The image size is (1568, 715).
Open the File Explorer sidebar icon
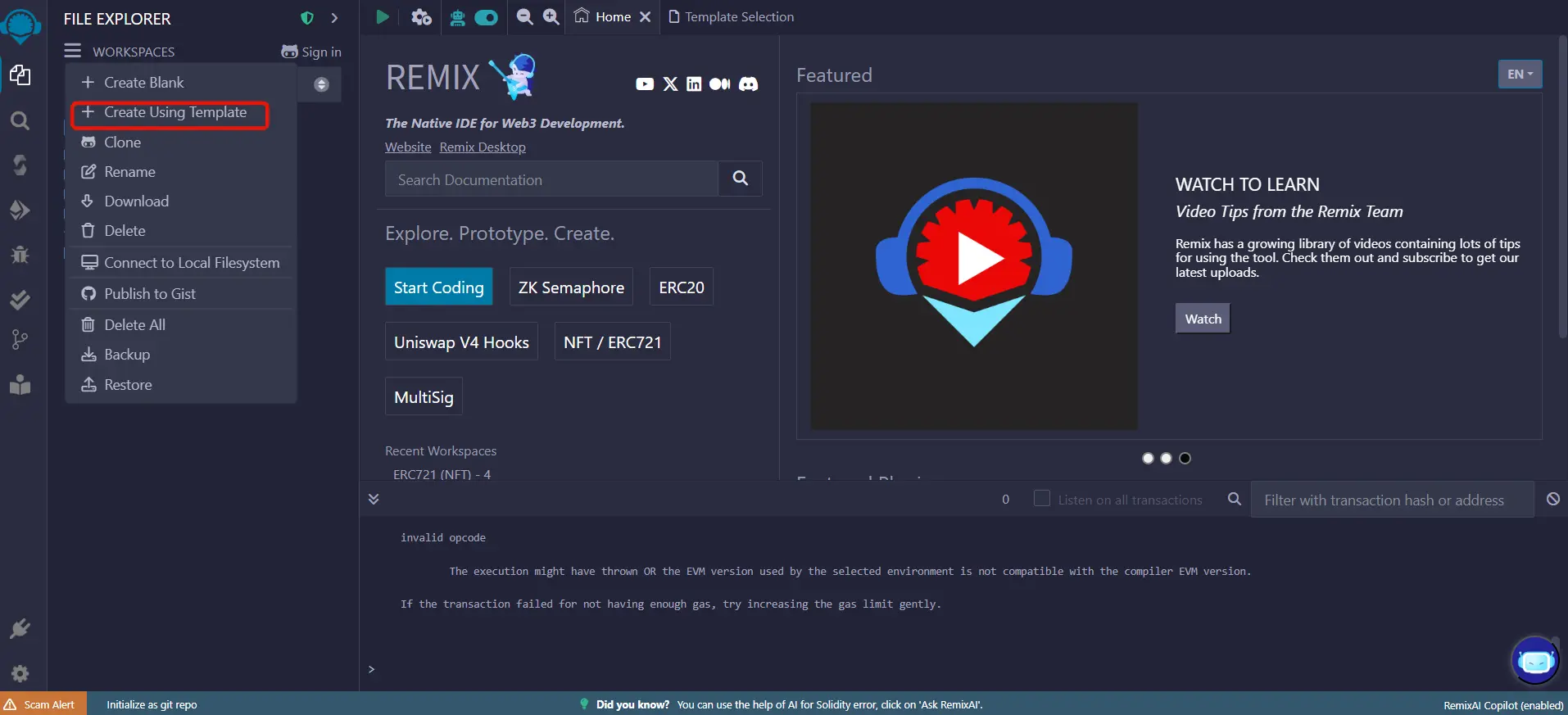tap(20, 76)
